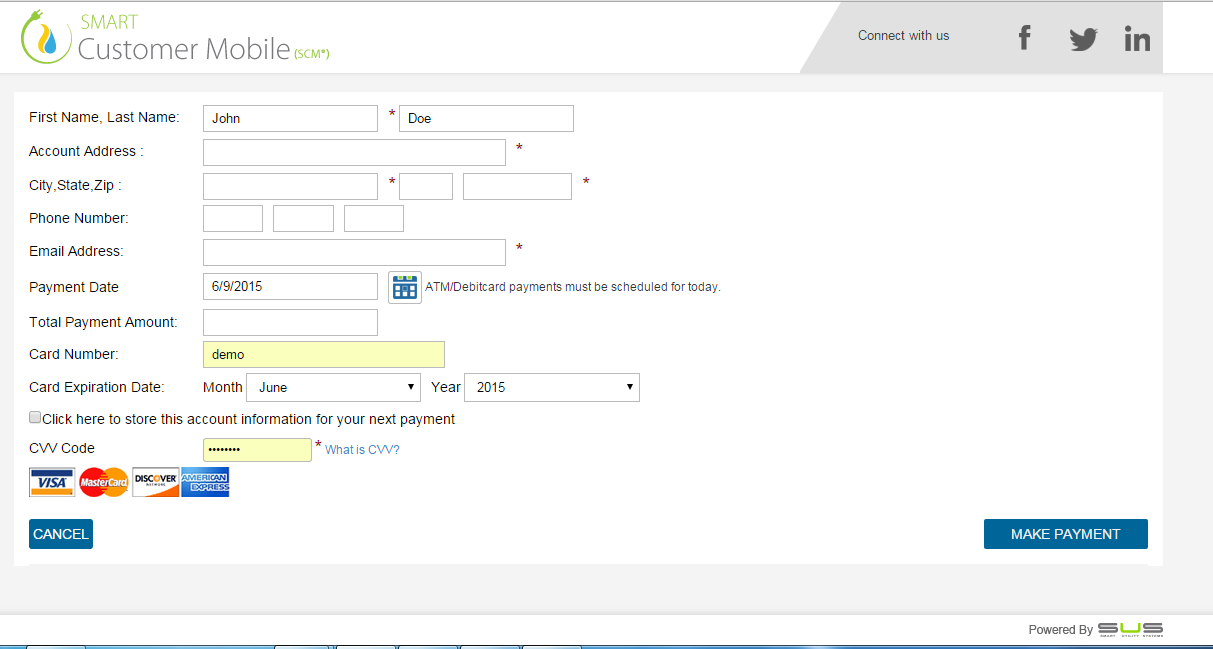Select the Total Payment Amount field

point(290,322)
